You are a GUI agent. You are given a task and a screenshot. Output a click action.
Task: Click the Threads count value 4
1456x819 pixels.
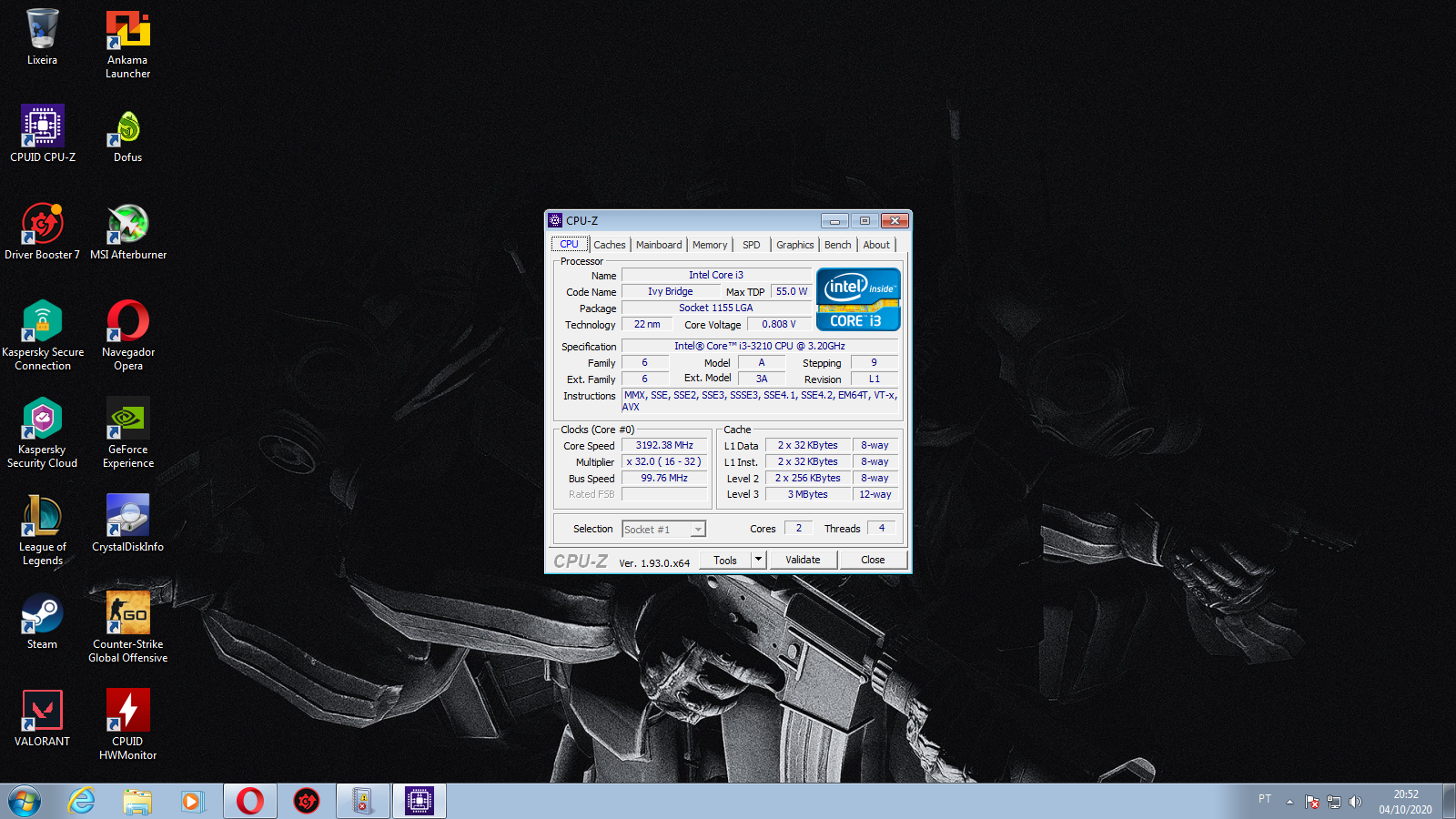[x=882, y=528]
